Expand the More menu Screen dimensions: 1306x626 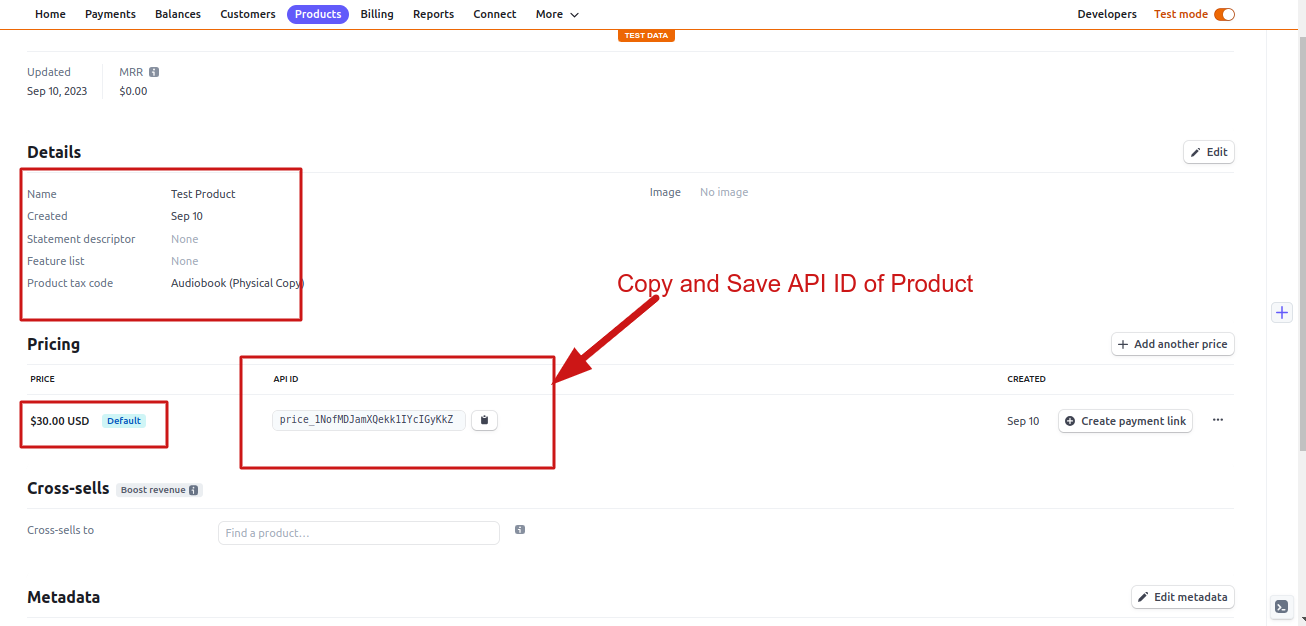click(x=557, y=14)
